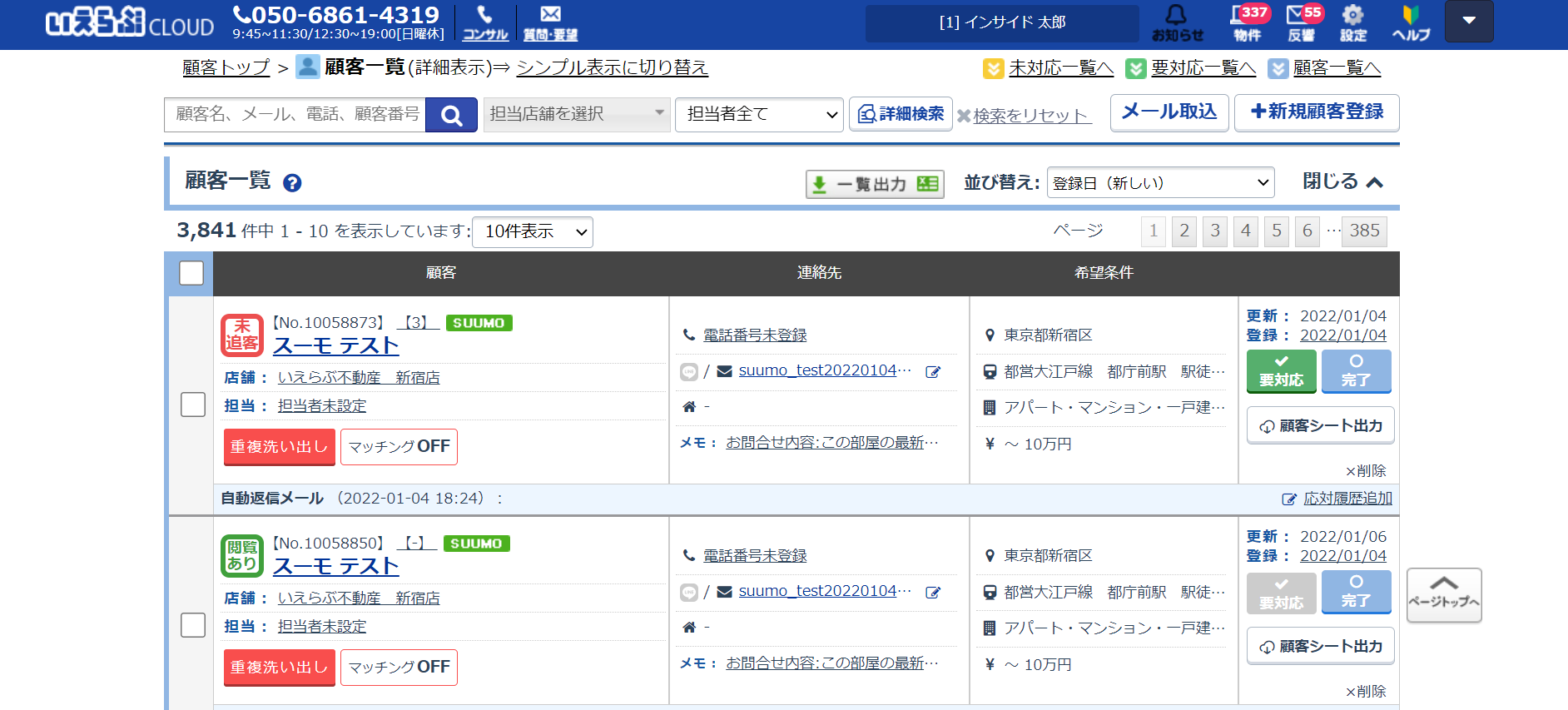The width and height of the screenshot is (1568, 710).
Task: Check the first customer row checkbox
Action: point(193,405)
